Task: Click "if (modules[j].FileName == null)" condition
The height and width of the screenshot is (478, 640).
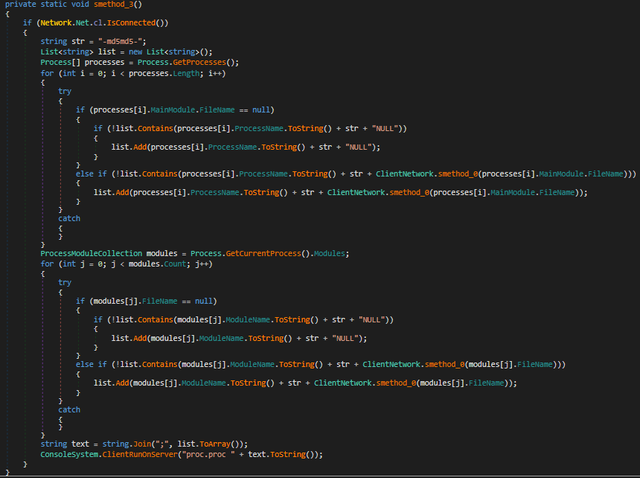Action: click(146, 301)
